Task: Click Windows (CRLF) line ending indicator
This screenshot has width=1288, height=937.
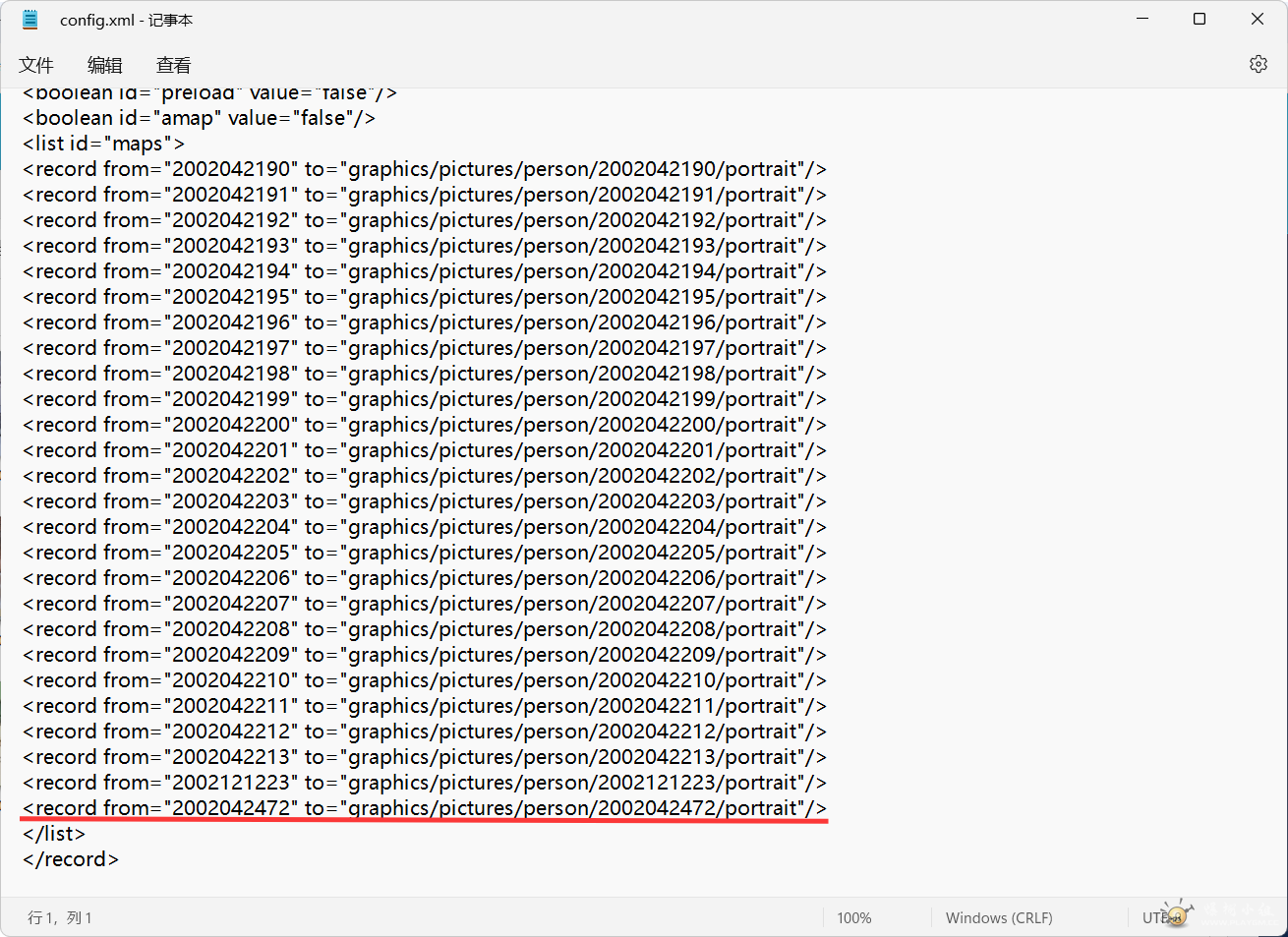Action: pos(998,917)
